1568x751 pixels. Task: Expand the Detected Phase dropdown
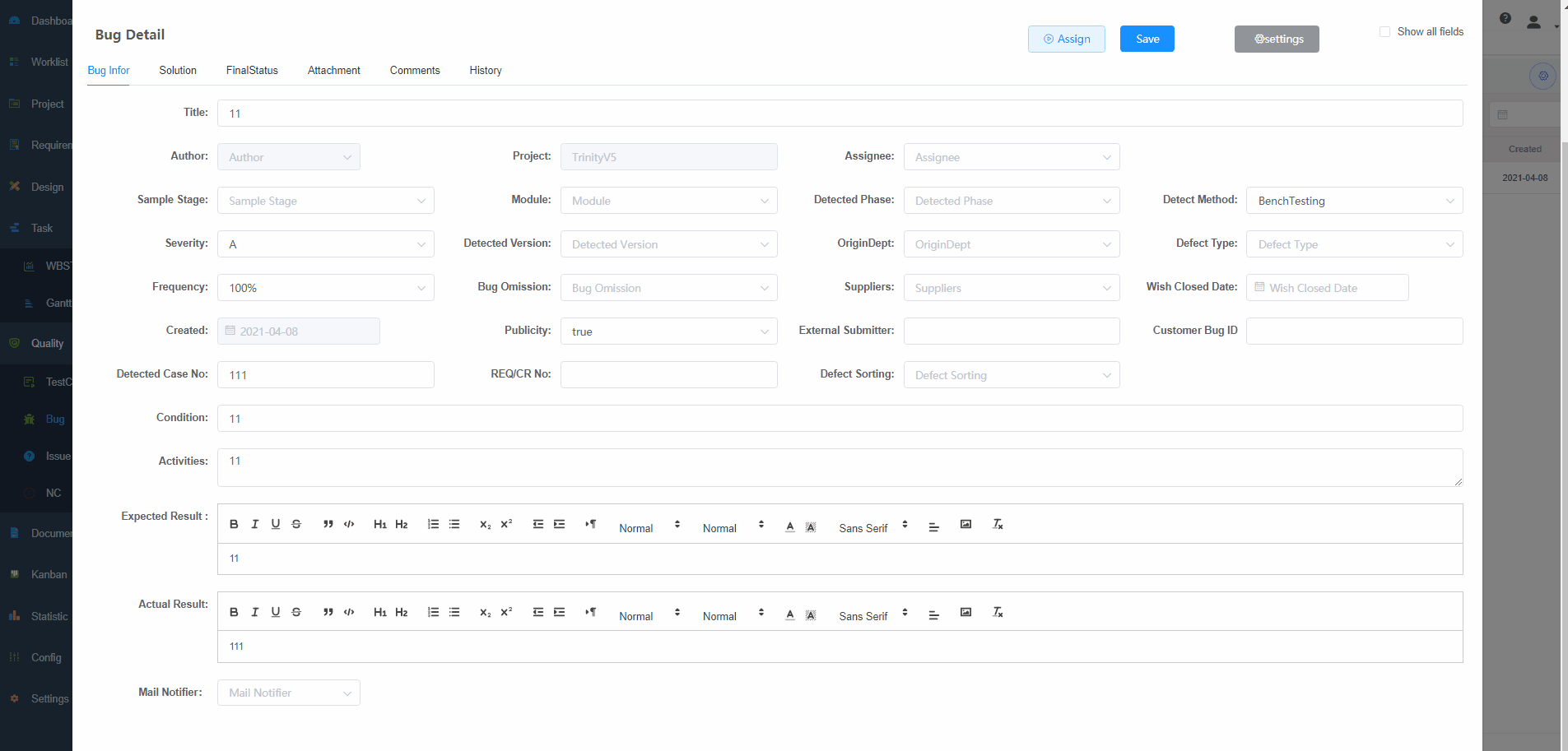[1012, 201]
